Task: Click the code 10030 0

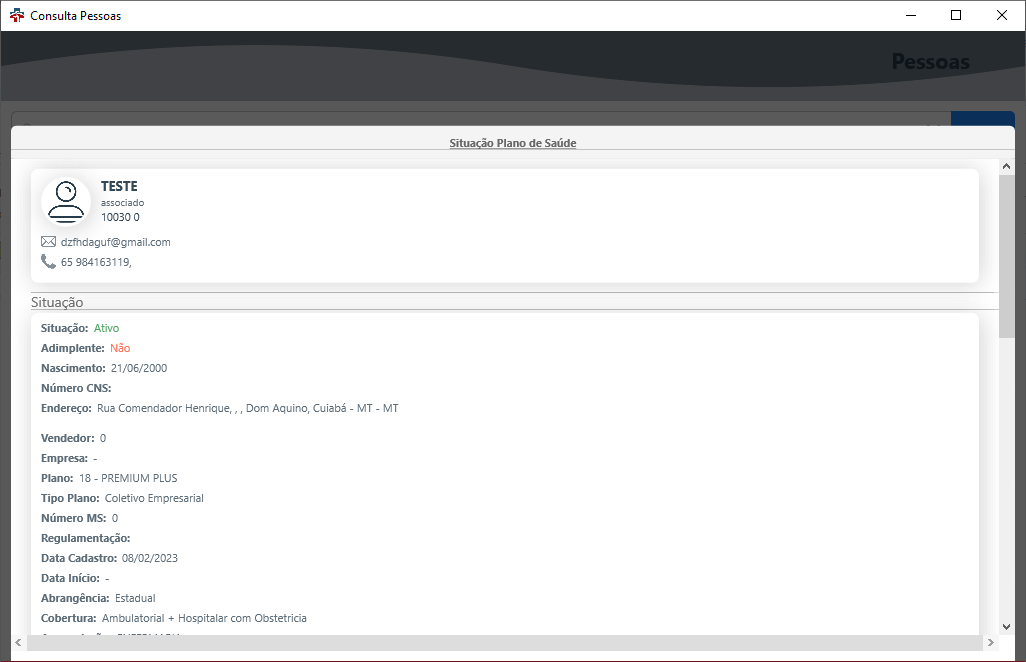Action: [120, 217]
